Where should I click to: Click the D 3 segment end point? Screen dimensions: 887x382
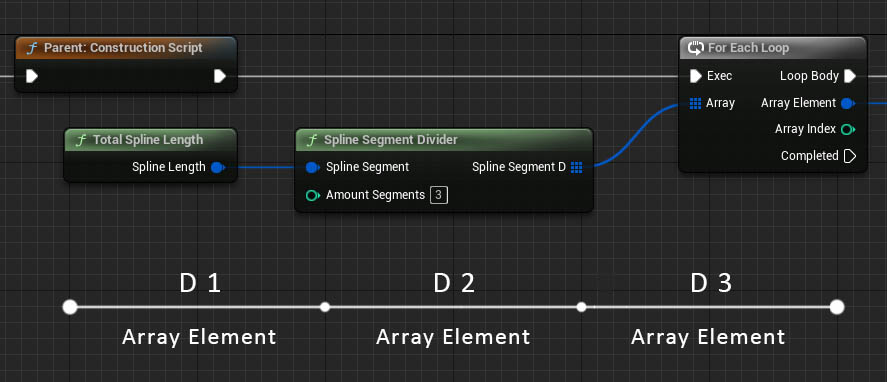coord(837,307)
